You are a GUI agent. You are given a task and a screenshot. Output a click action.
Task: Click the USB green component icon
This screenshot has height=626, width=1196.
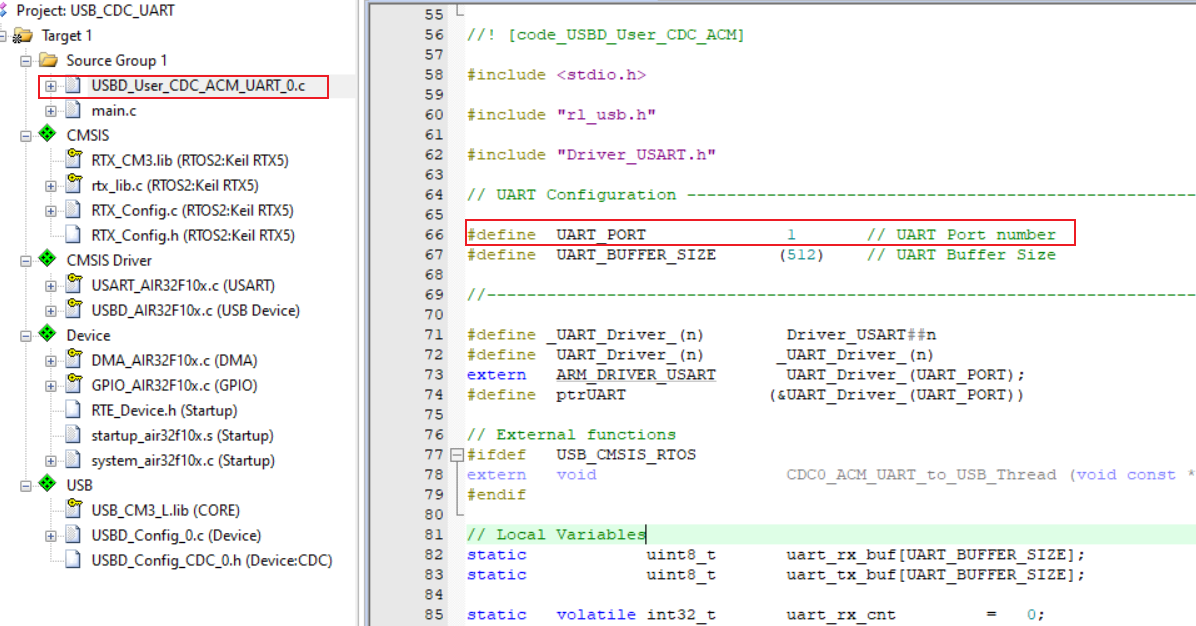point(48,484)
